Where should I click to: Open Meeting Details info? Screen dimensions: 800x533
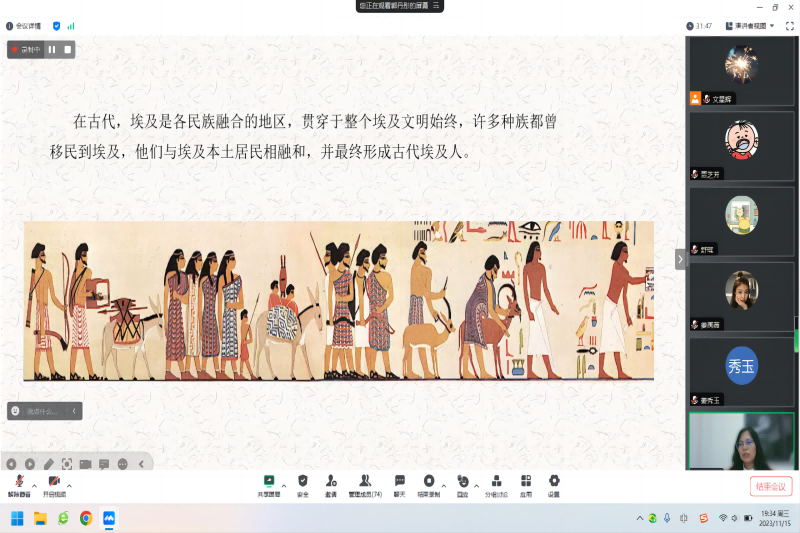click(23, 26)
